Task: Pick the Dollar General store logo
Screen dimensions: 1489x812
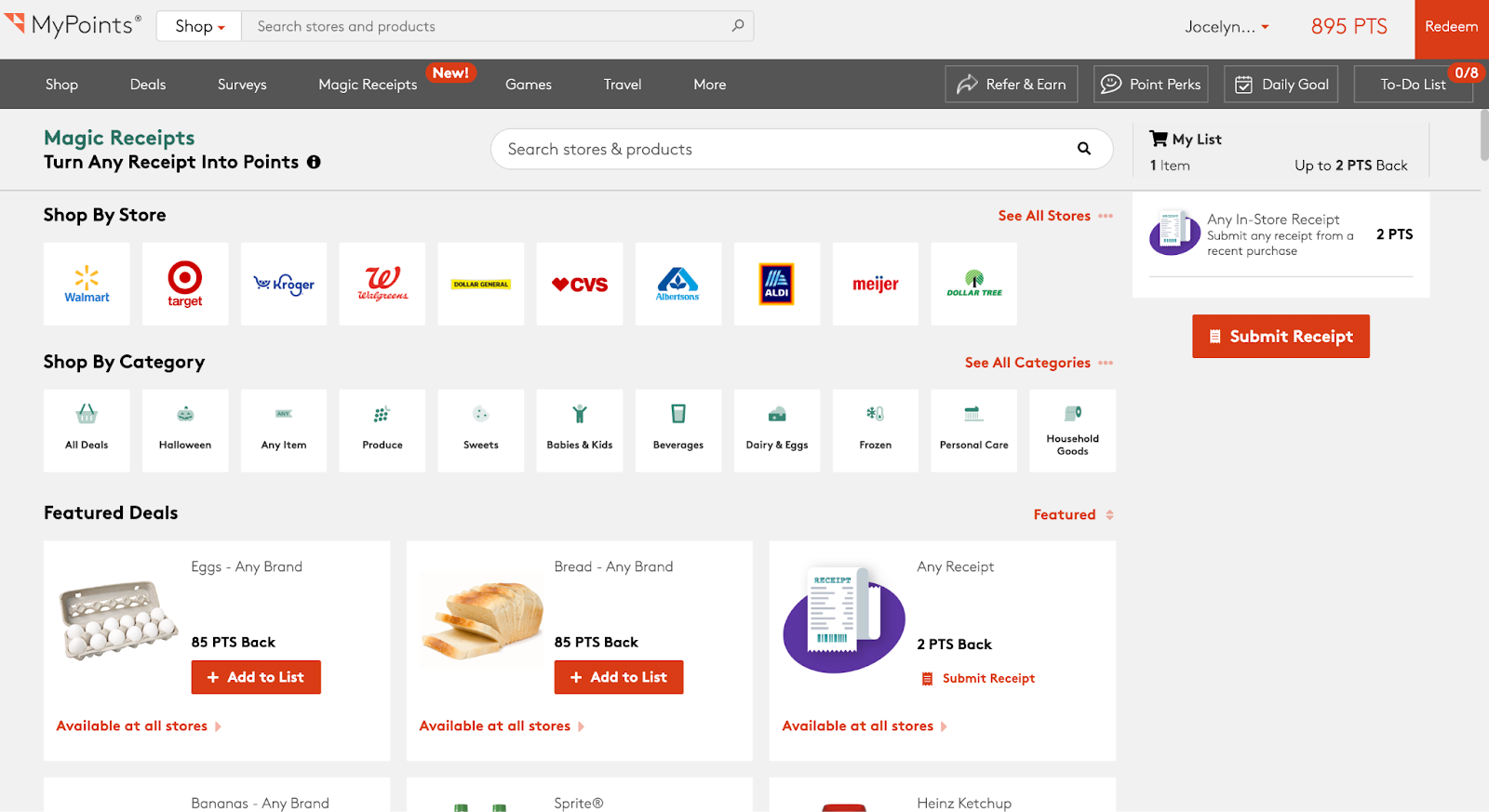Action: 481,284
